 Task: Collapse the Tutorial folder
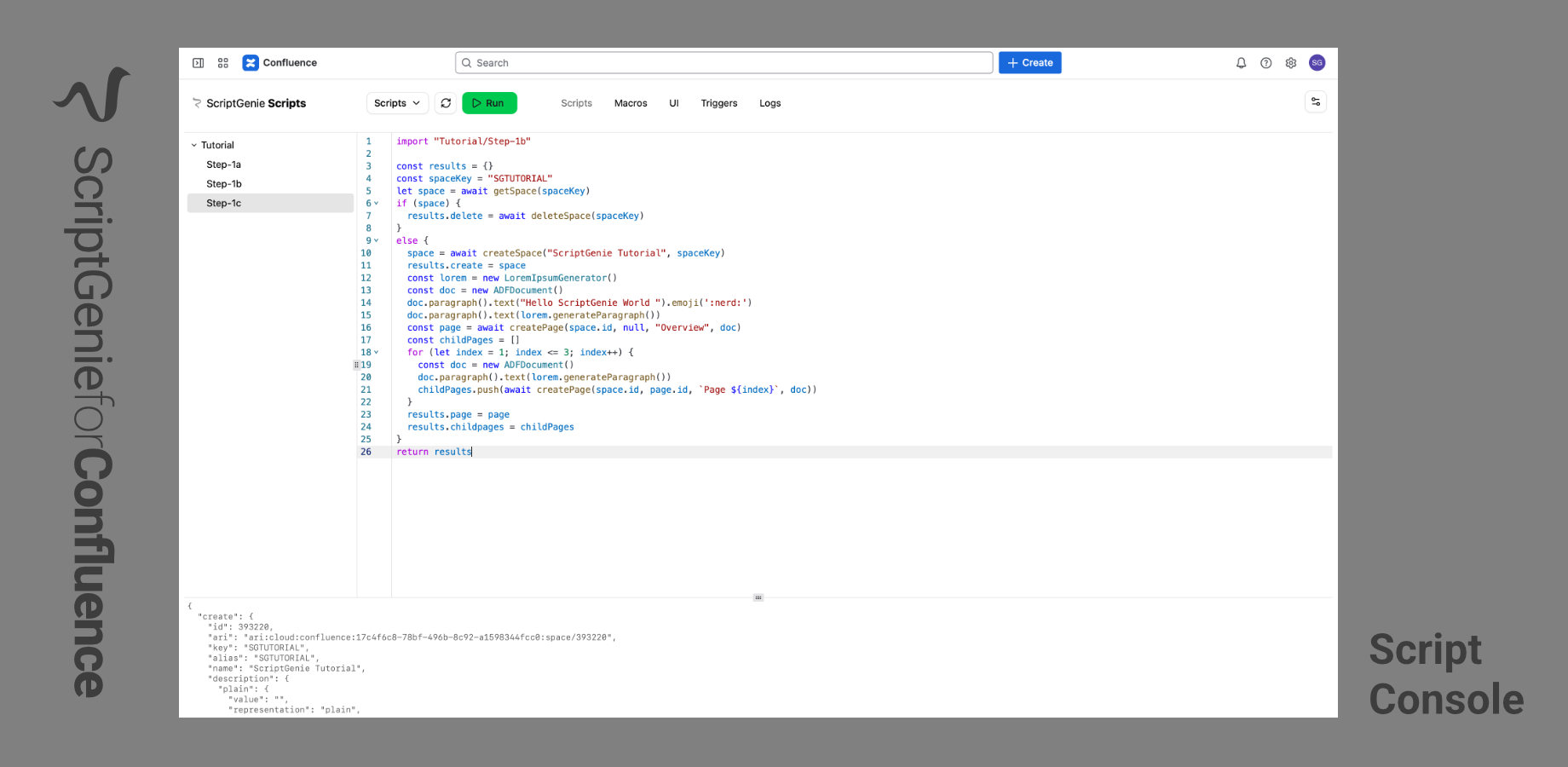194,146
